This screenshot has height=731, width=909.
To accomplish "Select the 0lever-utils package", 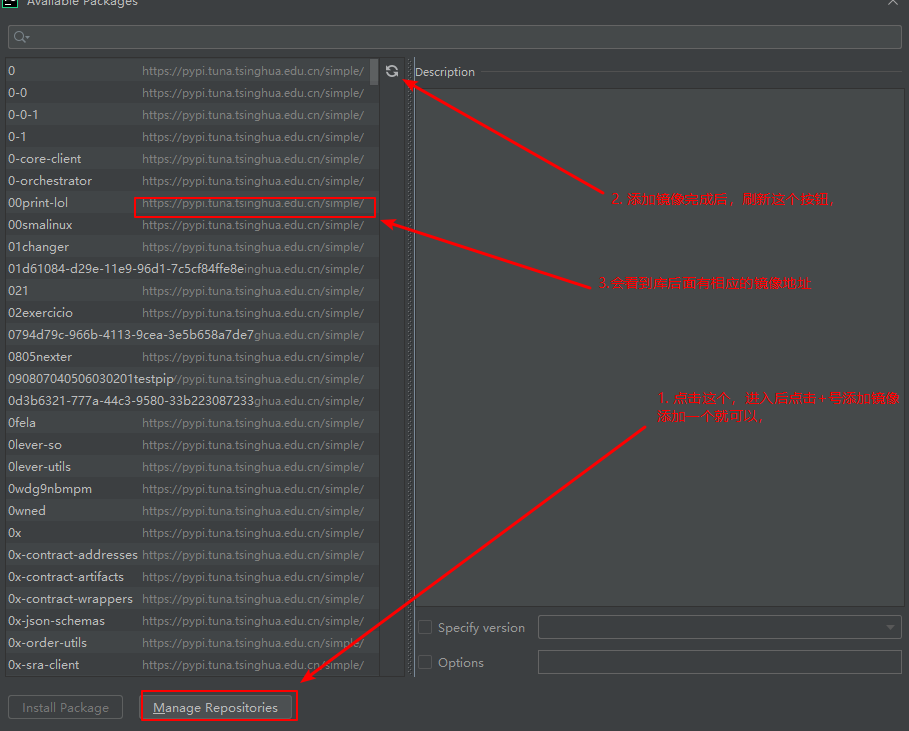I will tap(192, 467).
